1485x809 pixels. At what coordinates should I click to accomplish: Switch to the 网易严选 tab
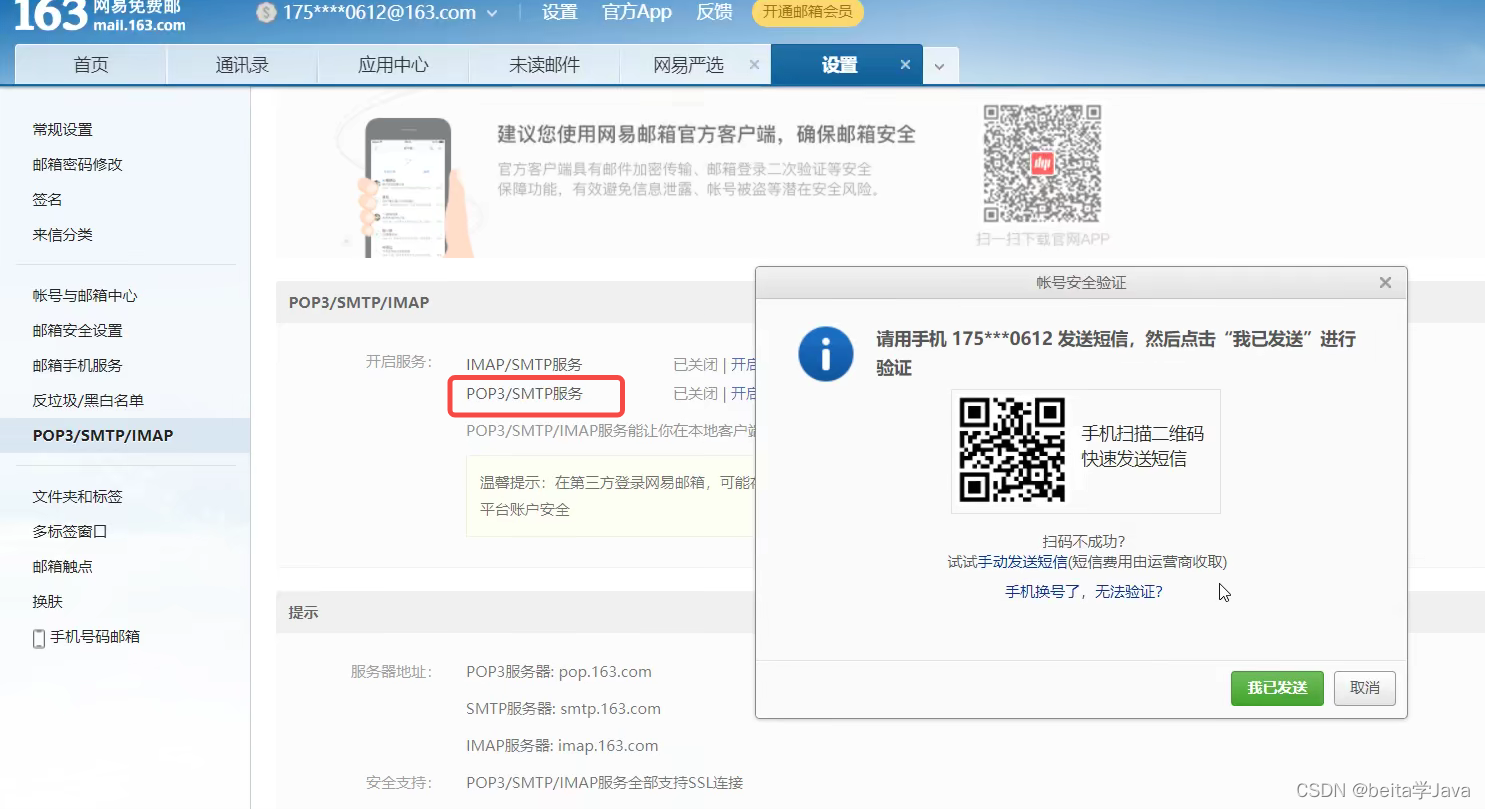point(688,65)
